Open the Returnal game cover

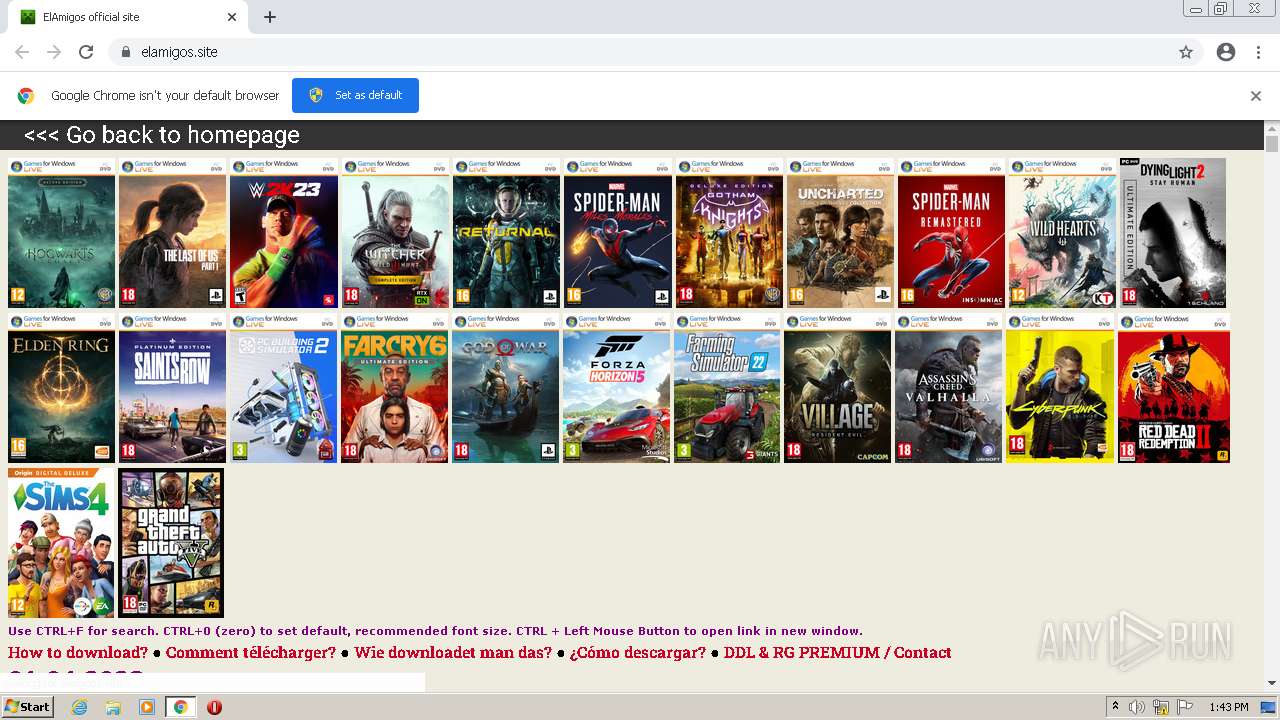tap(506, 233)
